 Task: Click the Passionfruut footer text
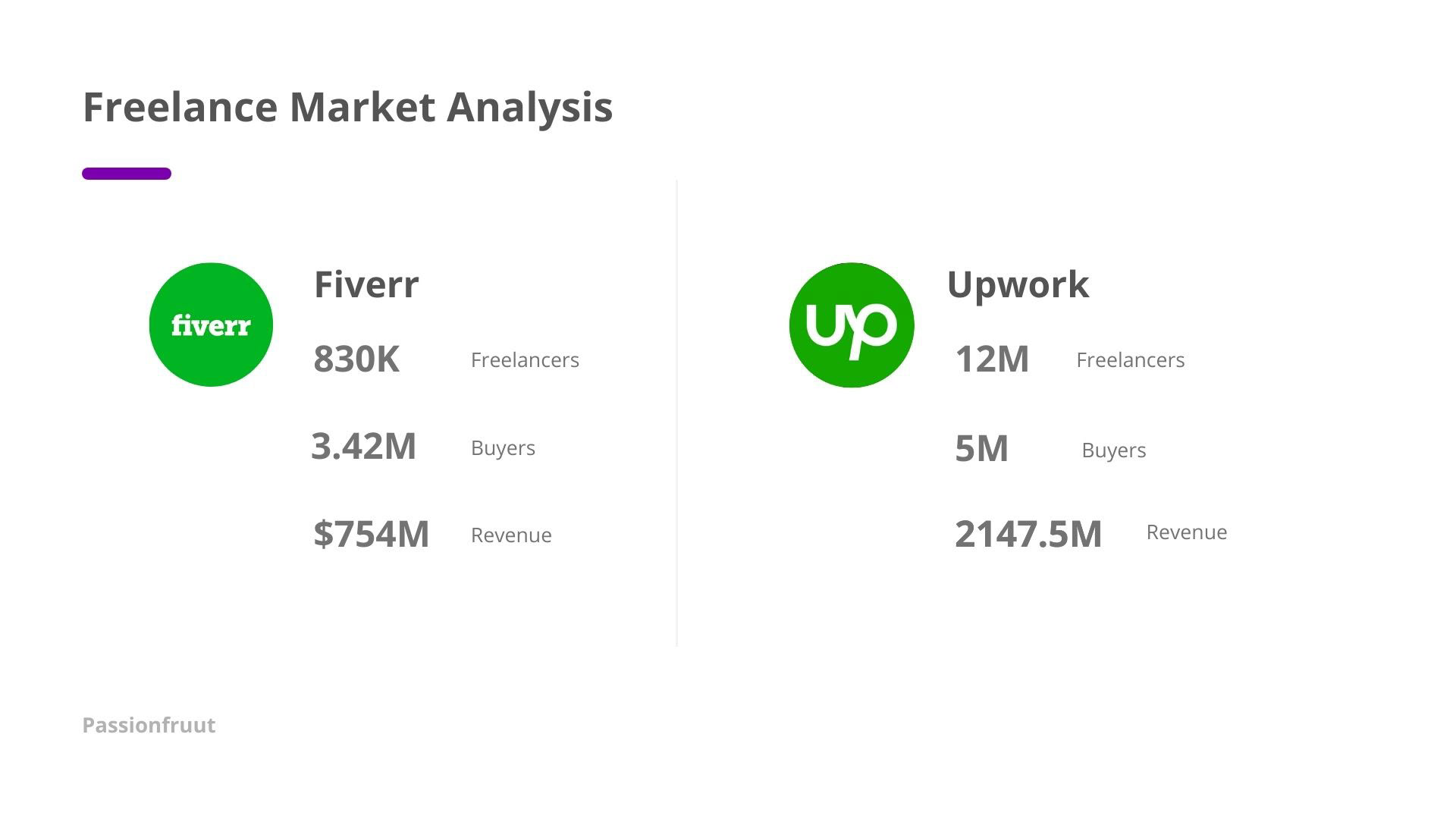pos(149,725)
